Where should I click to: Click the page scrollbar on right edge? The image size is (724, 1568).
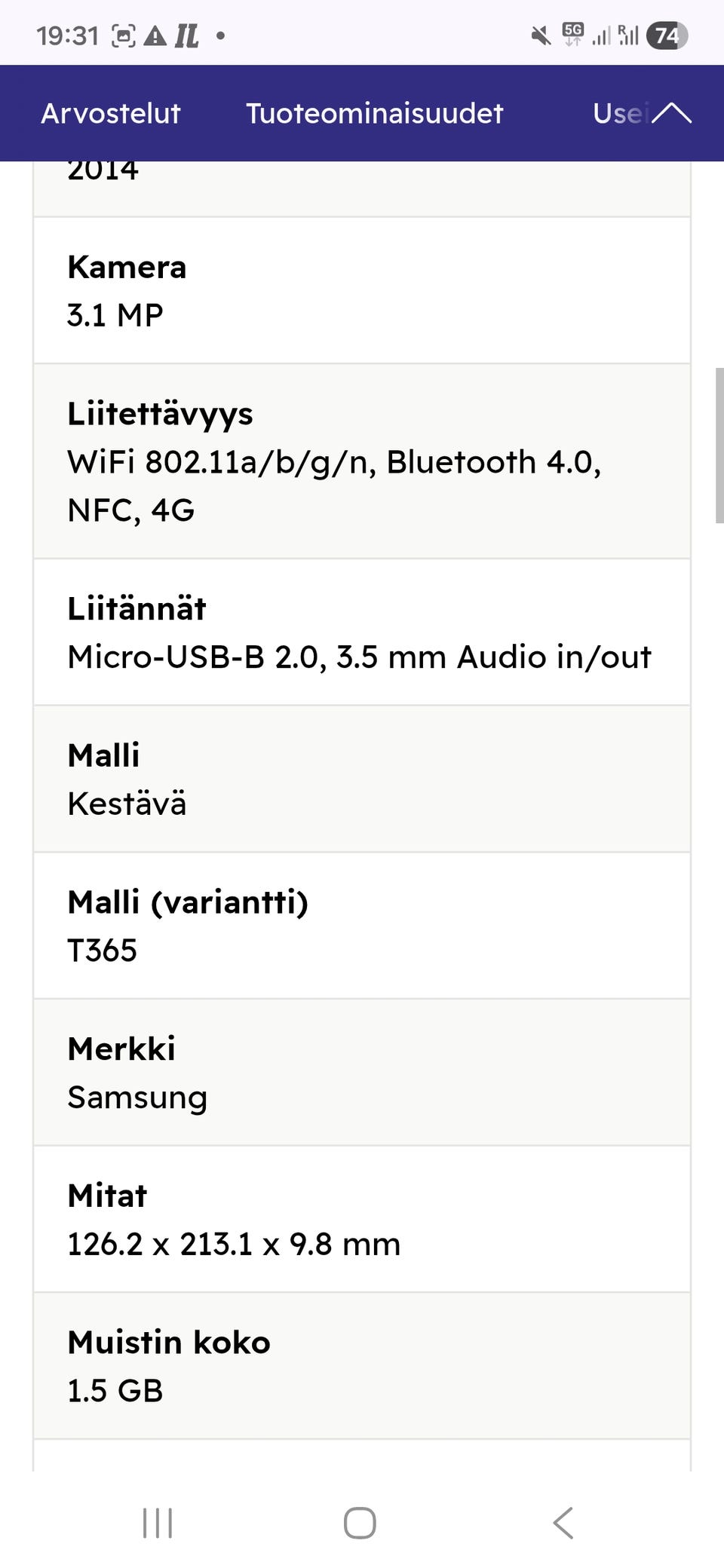[x=719, y=445]
